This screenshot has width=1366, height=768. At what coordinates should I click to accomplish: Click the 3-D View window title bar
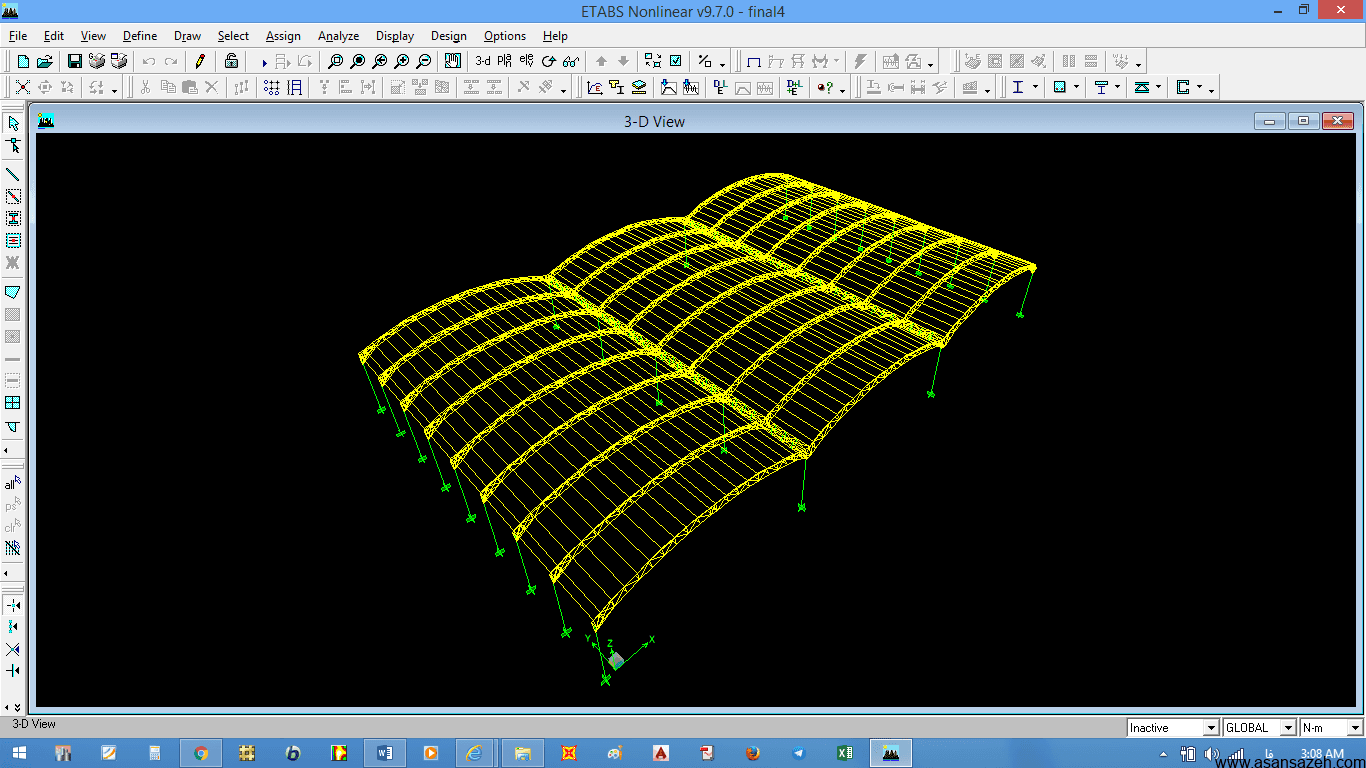[654, 121]
